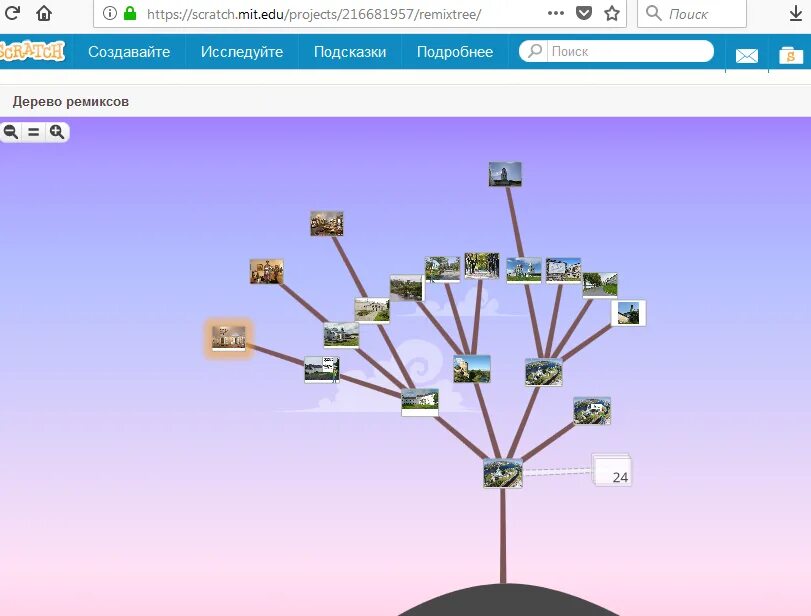Viewport: 811px width, 616px height.
Task: Click the Дерево ремиксов heading
Action: pos(71,101)
